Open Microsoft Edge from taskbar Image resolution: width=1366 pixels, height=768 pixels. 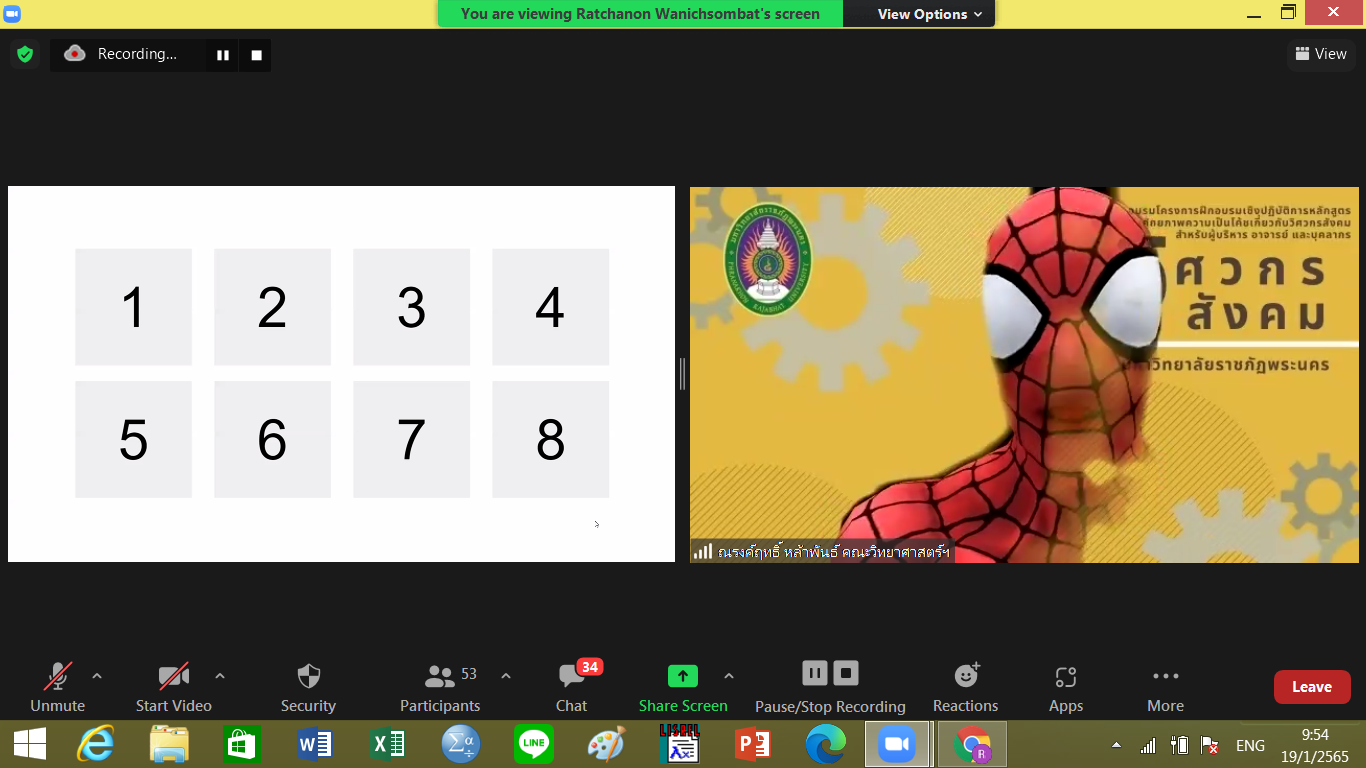pos(825,744)
